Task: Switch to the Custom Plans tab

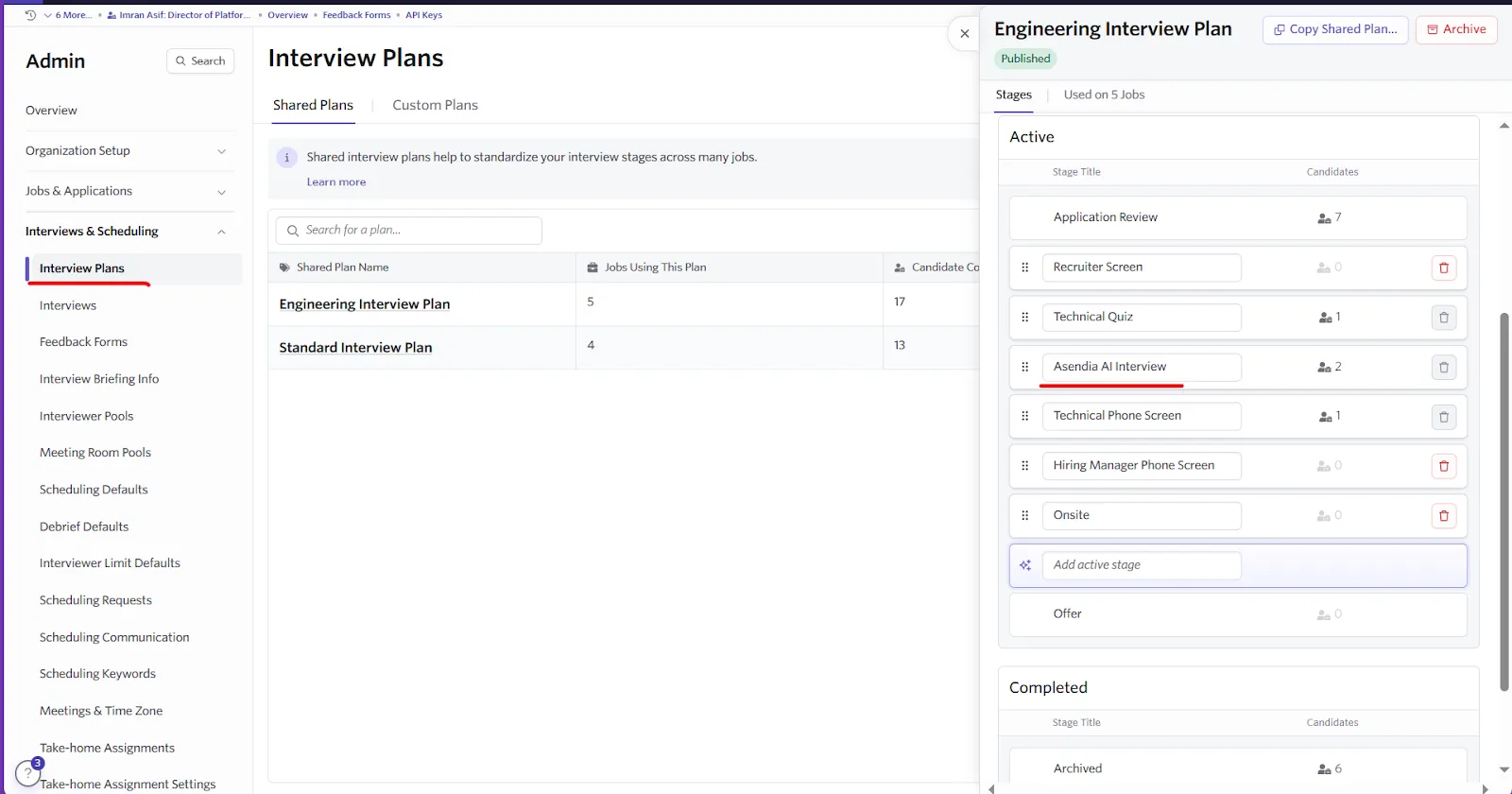Action: 435,105
